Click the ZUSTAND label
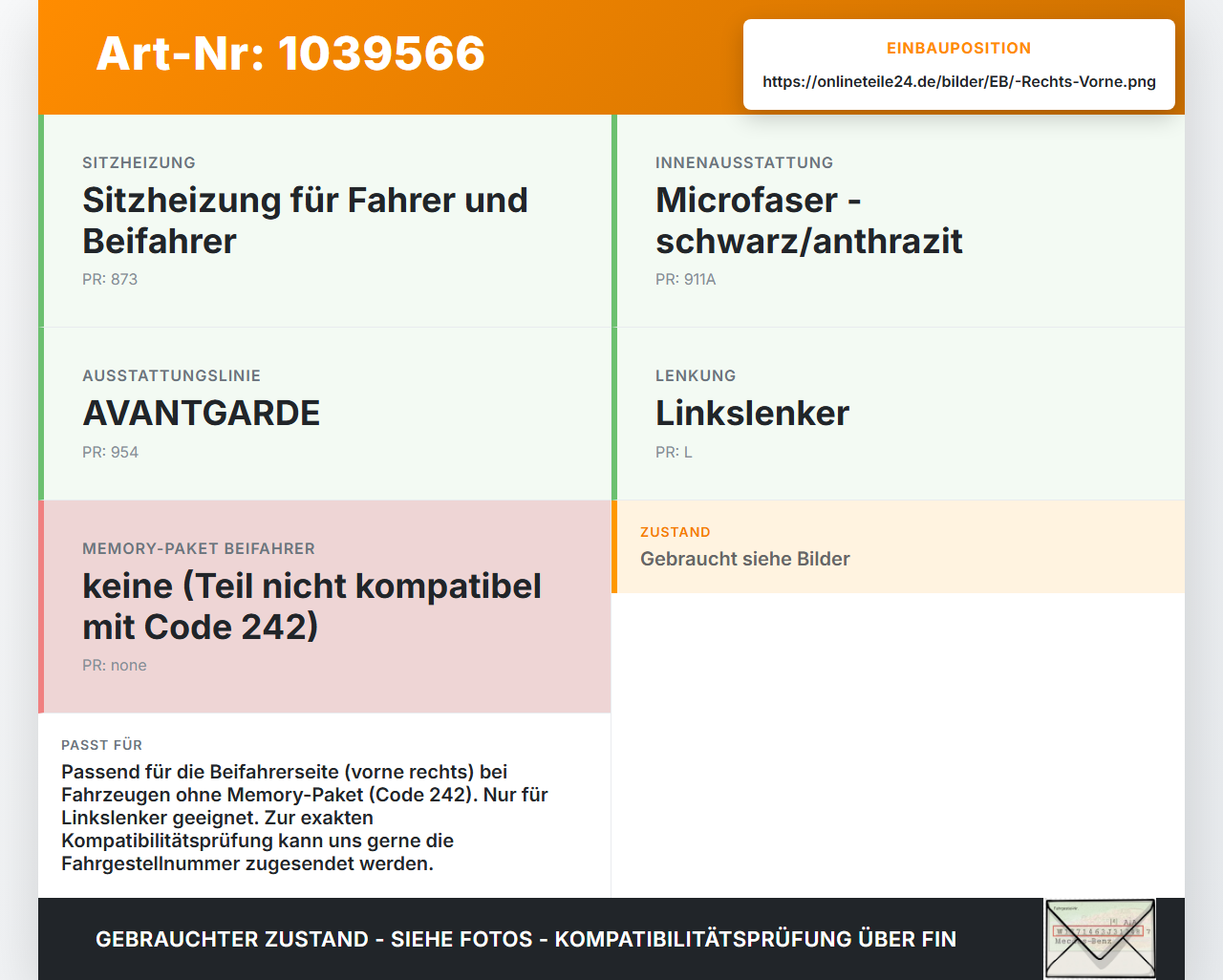The image size is (1223, 980). (x=676, y=532)
